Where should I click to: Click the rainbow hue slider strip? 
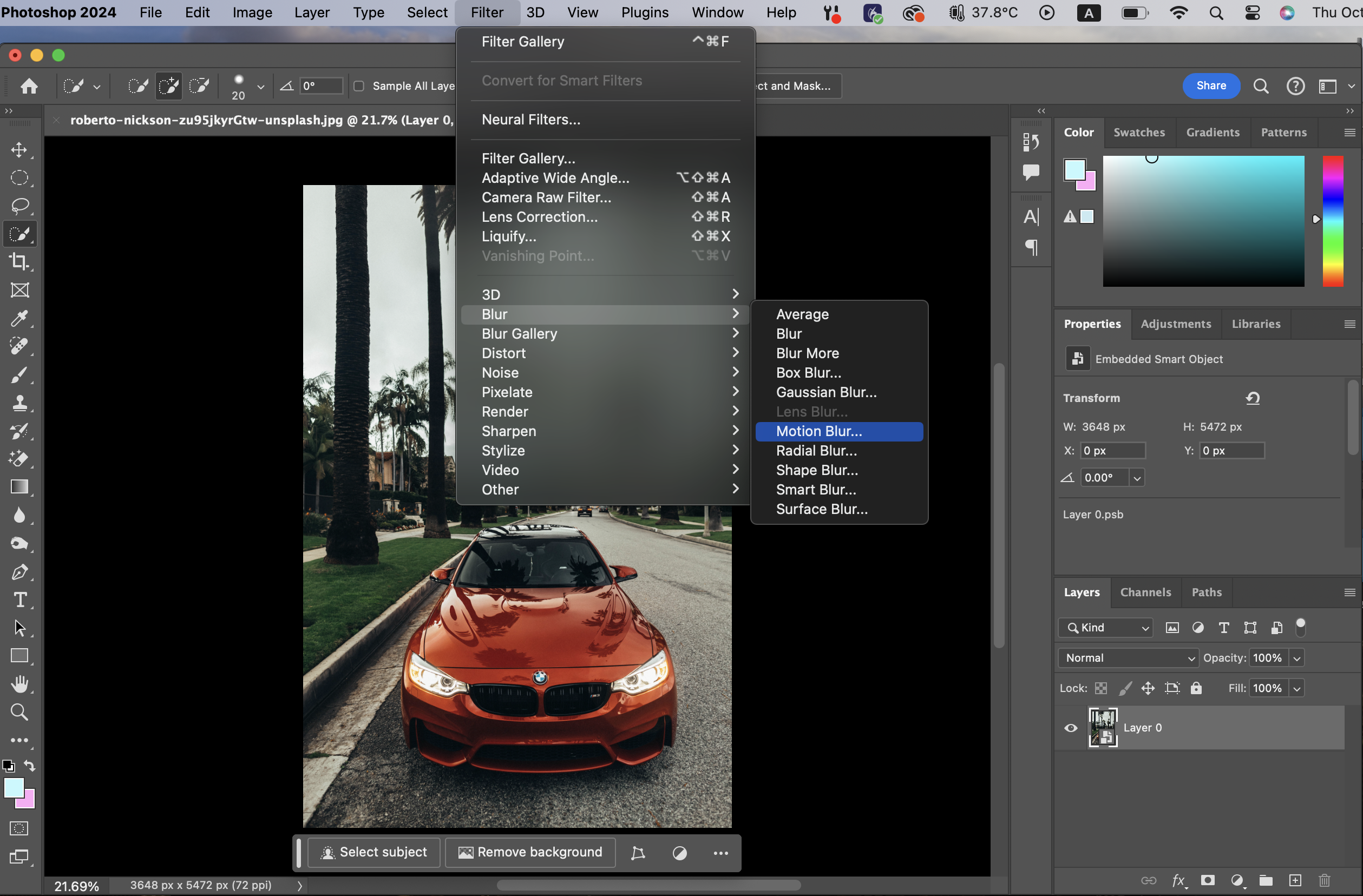[x=1333, y=221]
